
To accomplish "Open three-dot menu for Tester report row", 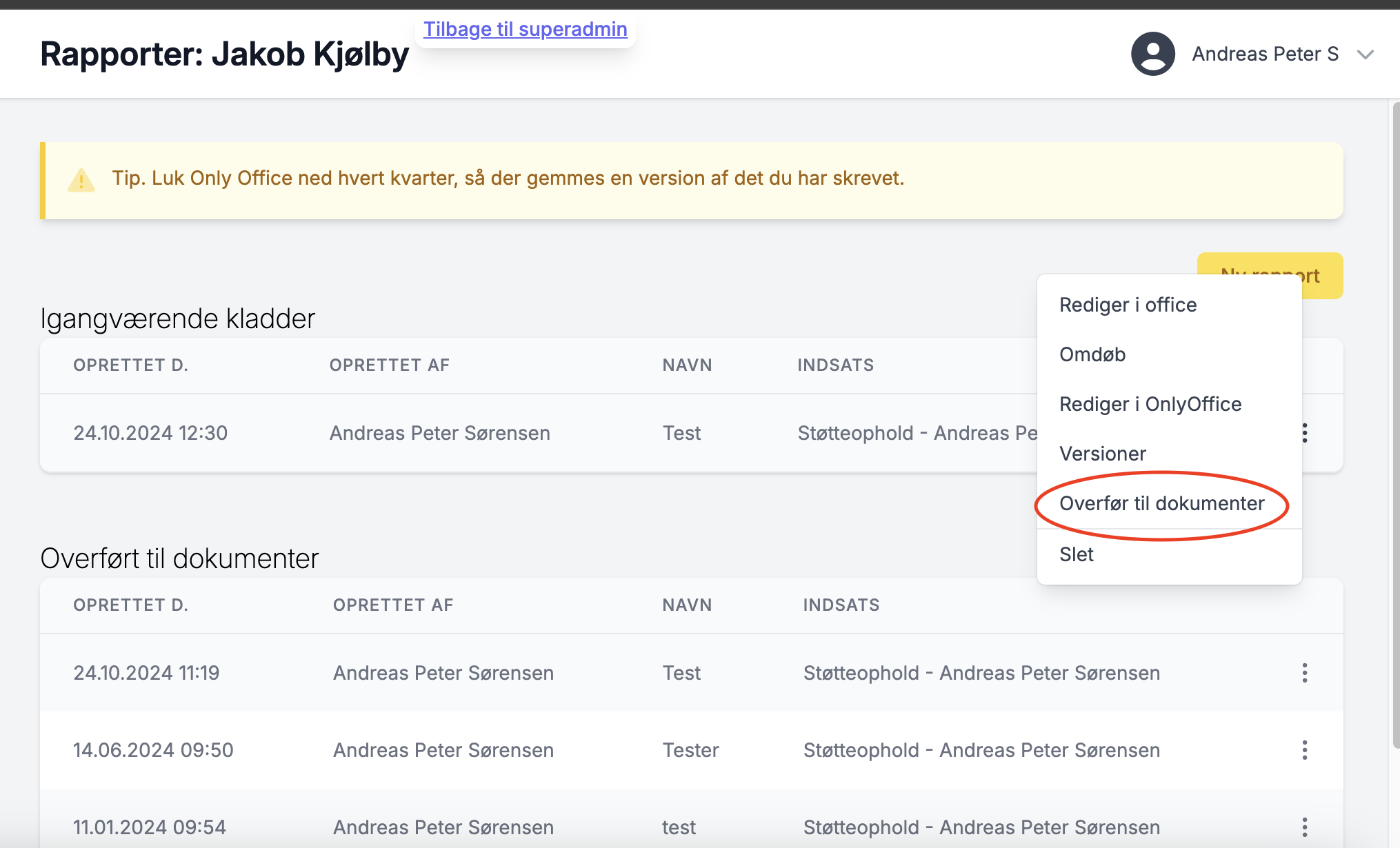I will point(1304,750).
